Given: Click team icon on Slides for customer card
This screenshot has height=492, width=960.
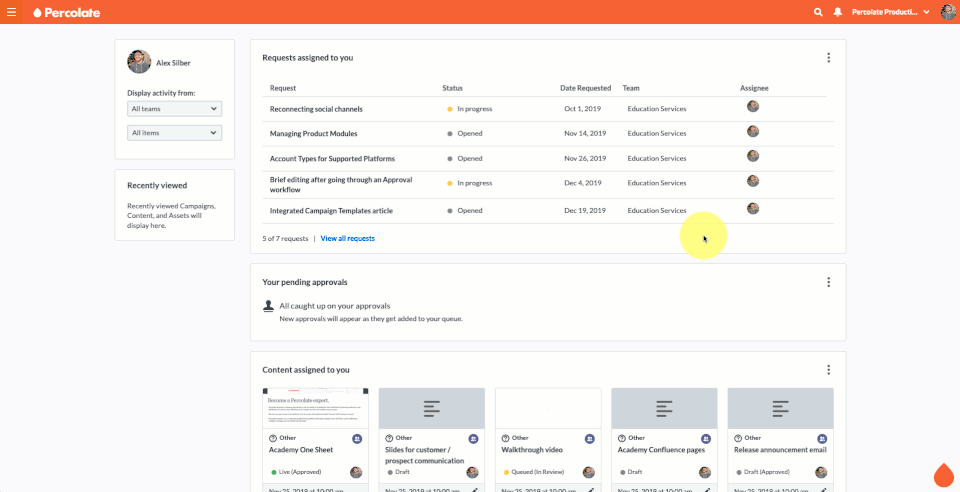Looking at the screenshot, I should coord(473,439).
